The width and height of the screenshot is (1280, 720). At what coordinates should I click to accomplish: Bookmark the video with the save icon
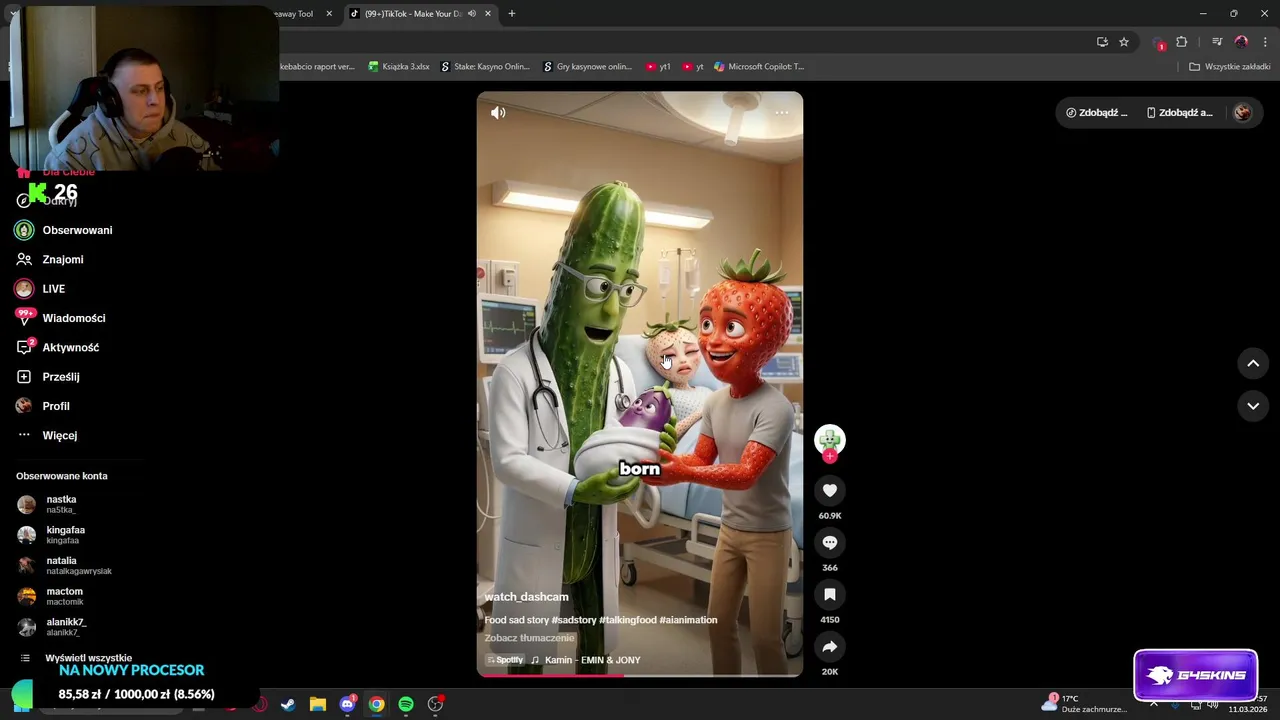(x=830, y=594)
